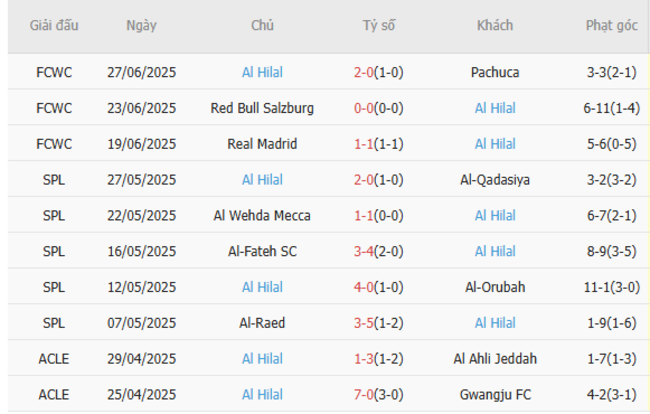Click the 6-11(1-4) corner kick result
The image size is (650, 414).
point(611,108)
